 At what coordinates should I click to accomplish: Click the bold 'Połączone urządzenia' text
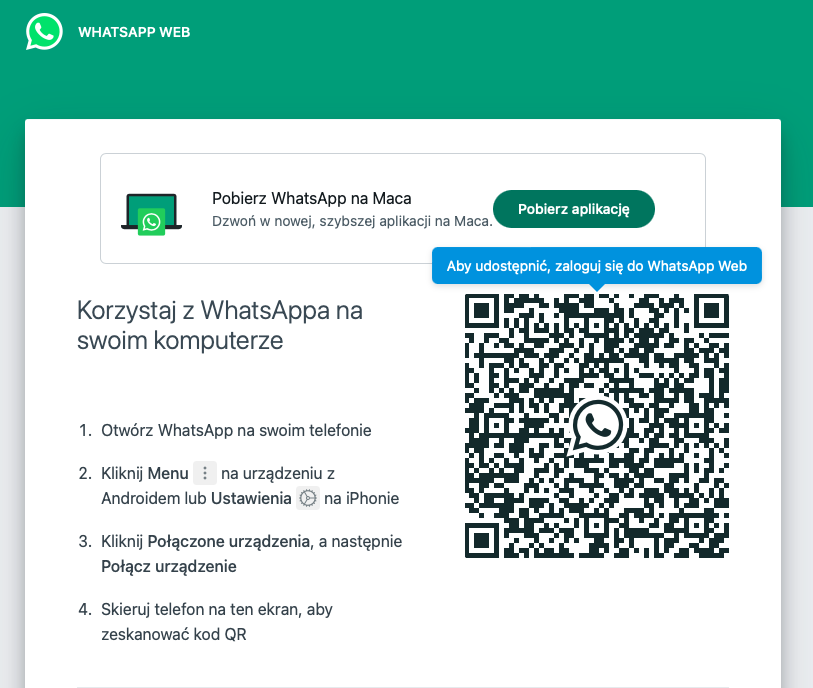[x=229, y=541]
